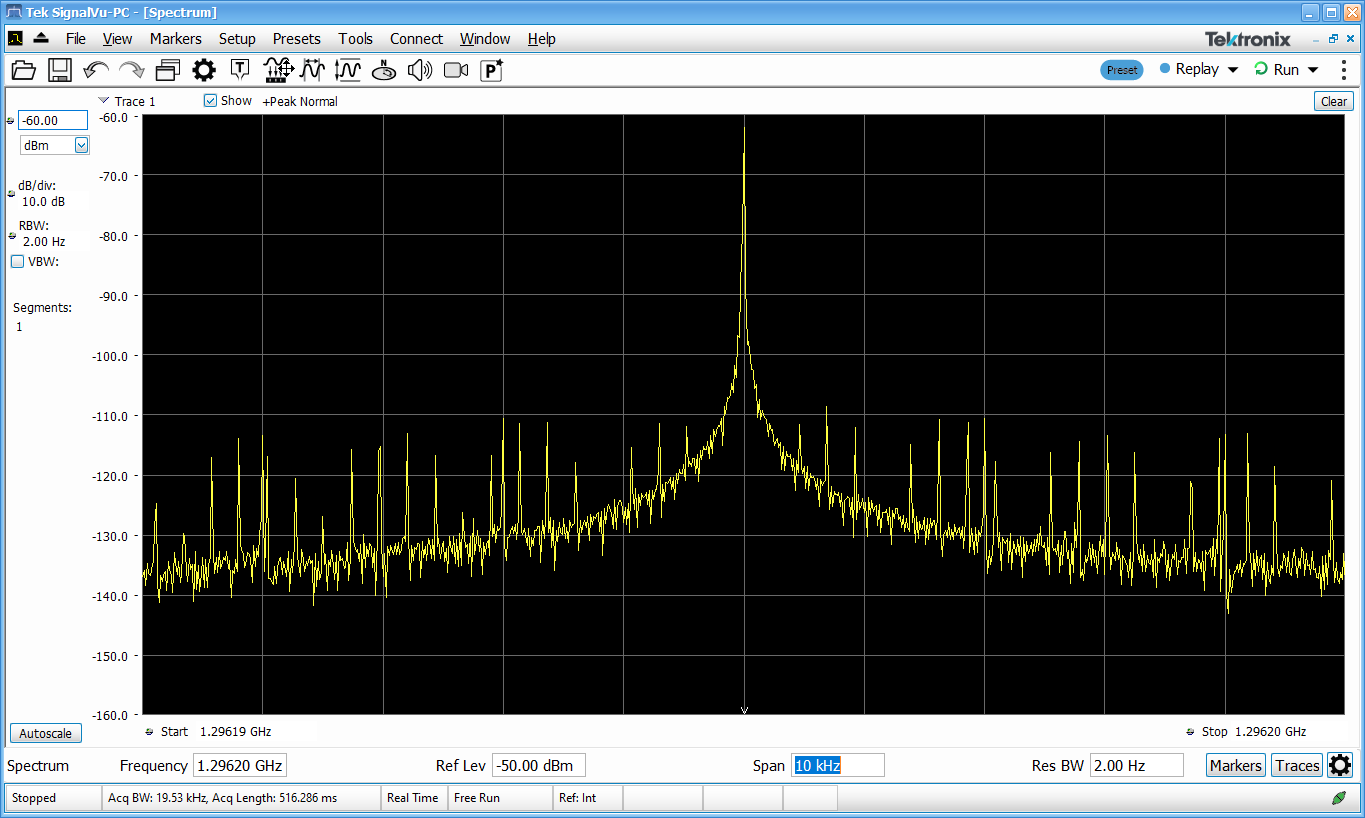Click the video camera toolbar icon

coord(456,70)
